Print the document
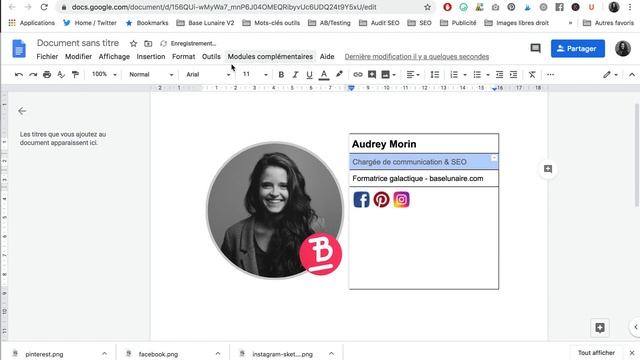 pyautogui.click(x=47, y=75)
